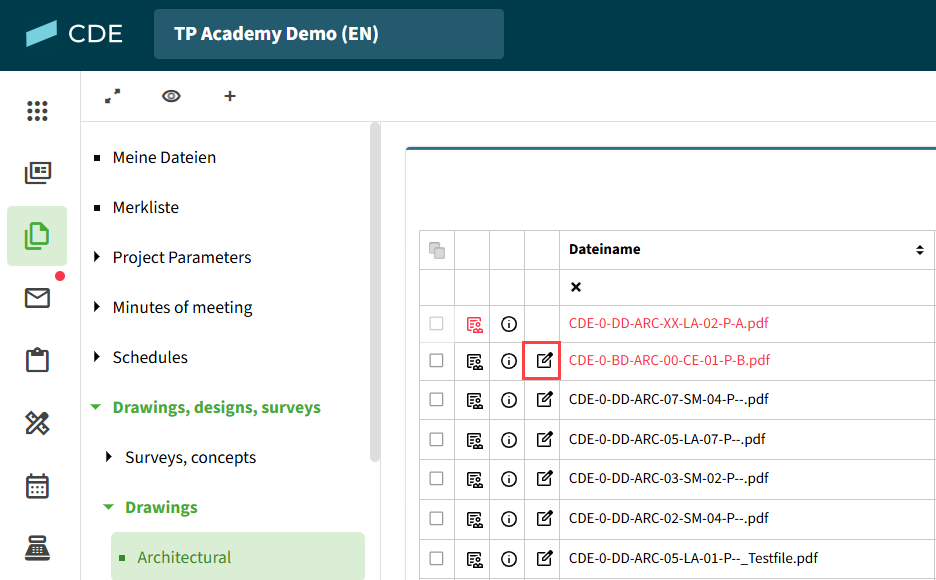Click the plus icon above folder tree
The width and height of the screenshot is (936, 580).
230,96
